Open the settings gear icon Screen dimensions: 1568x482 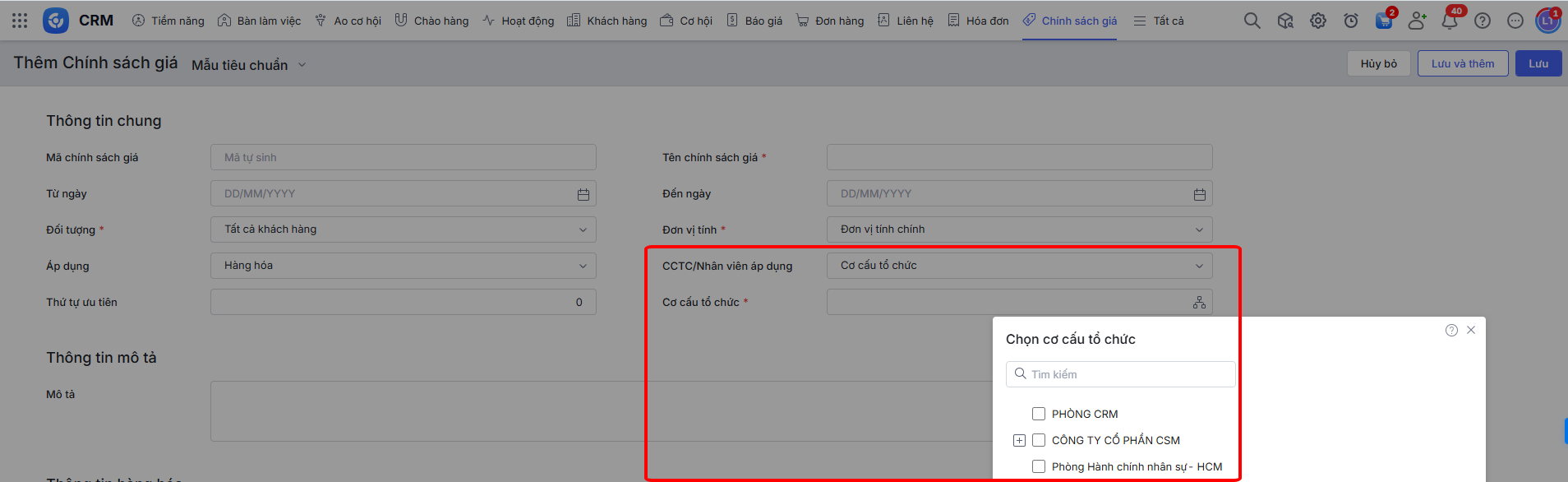tap(1318, 21)
